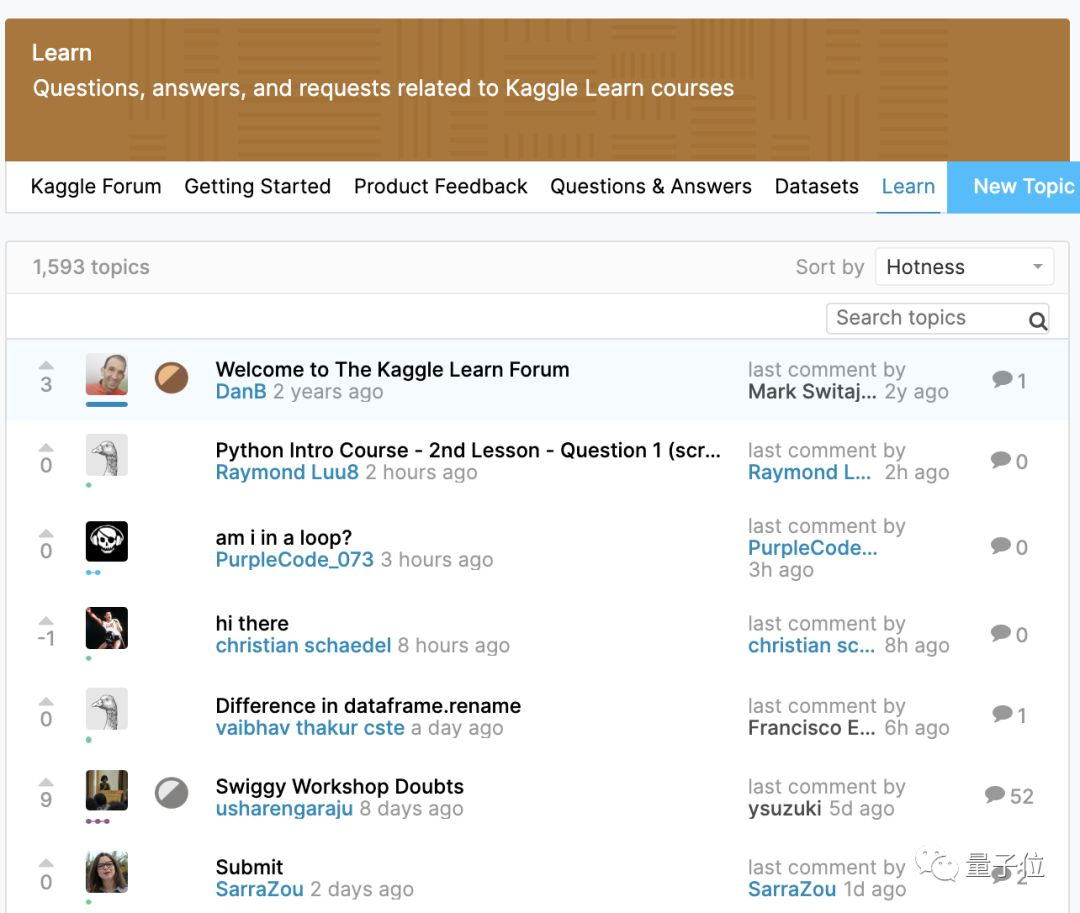This screenshot has width=1080, height=913.
Task: Open the Product Feedback tab
Action: pyautogui.click(x=441, y=187)
